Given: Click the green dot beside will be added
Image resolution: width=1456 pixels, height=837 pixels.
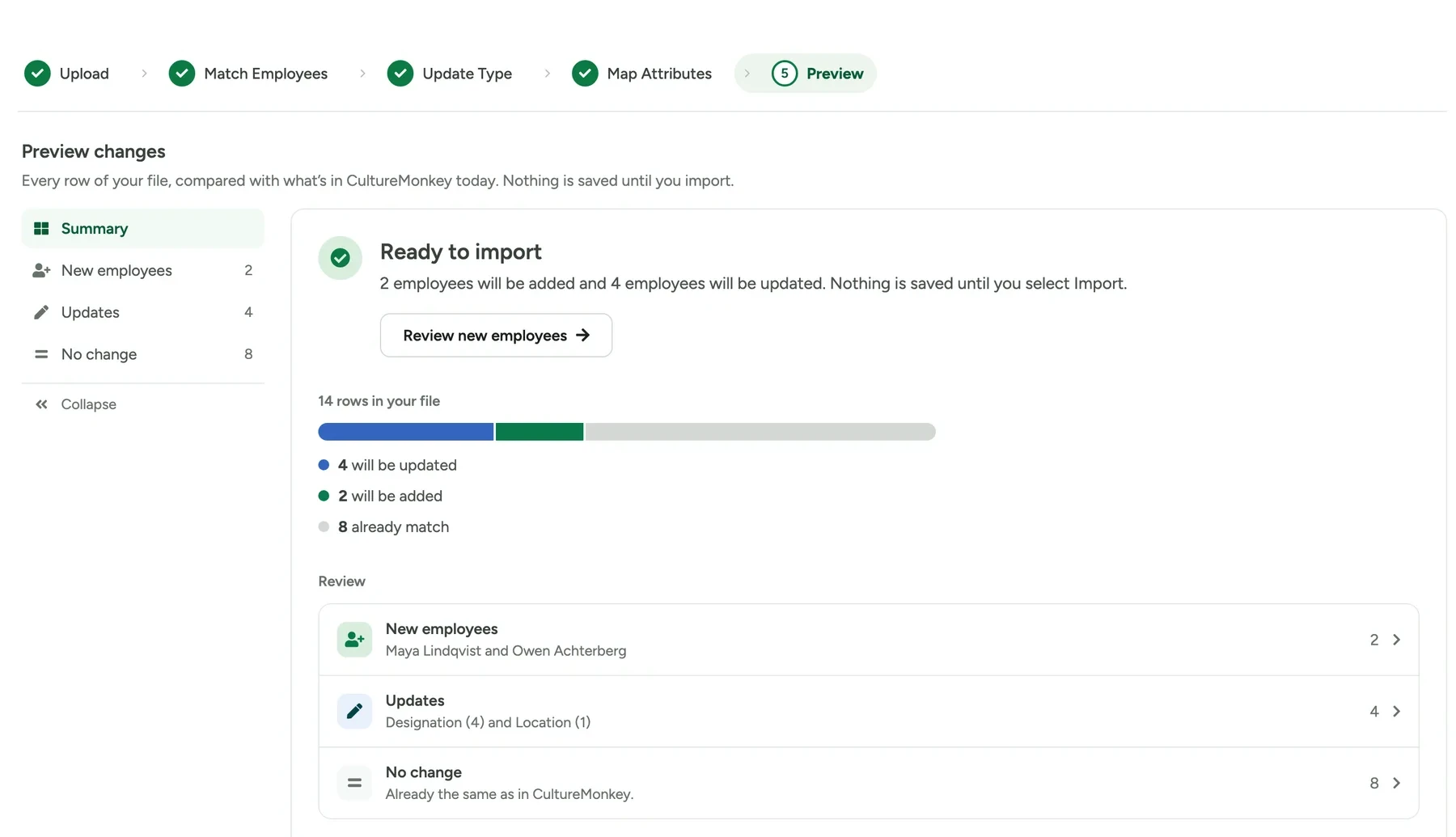Looking at the screenshot, I should (x=324, y=496).
